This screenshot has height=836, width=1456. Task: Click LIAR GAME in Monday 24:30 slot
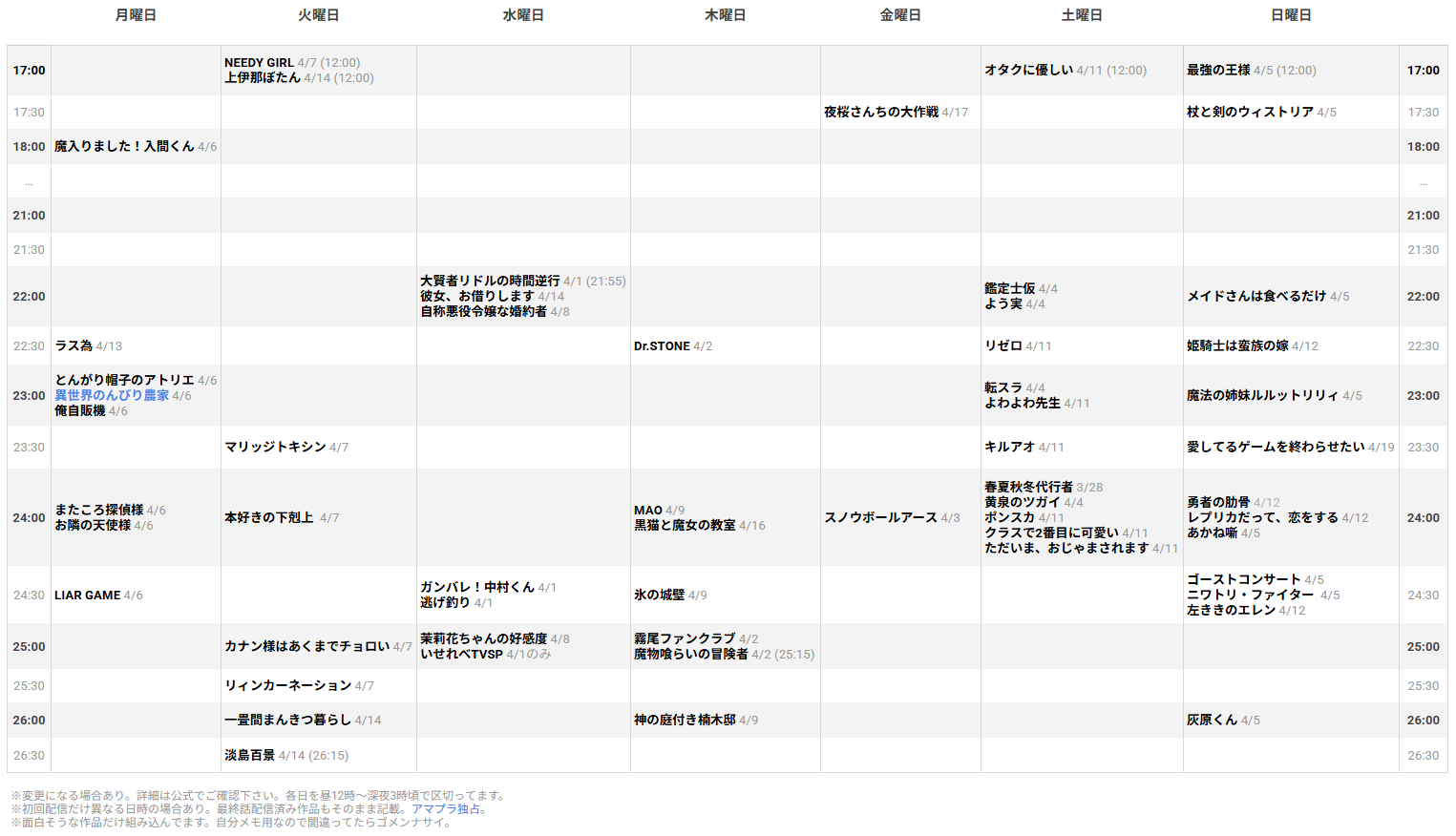point(87,595)
